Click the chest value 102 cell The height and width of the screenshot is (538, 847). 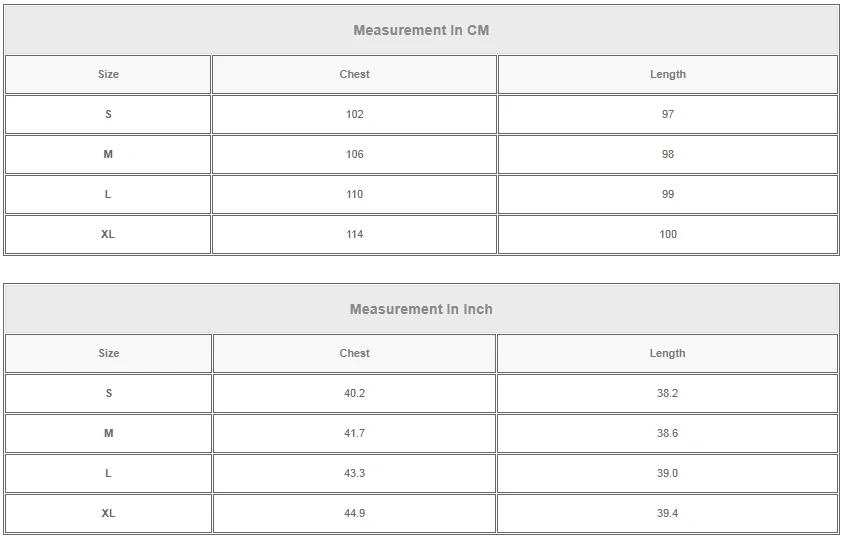(x=354, y=114)
